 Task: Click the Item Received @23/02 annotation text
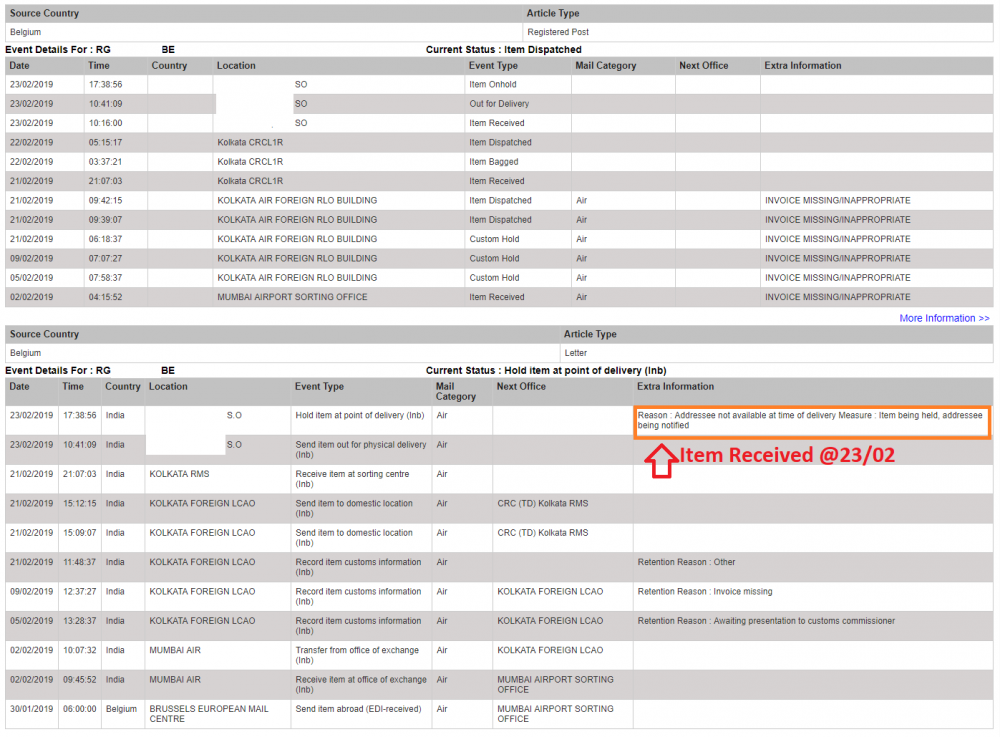click(786, 455)
